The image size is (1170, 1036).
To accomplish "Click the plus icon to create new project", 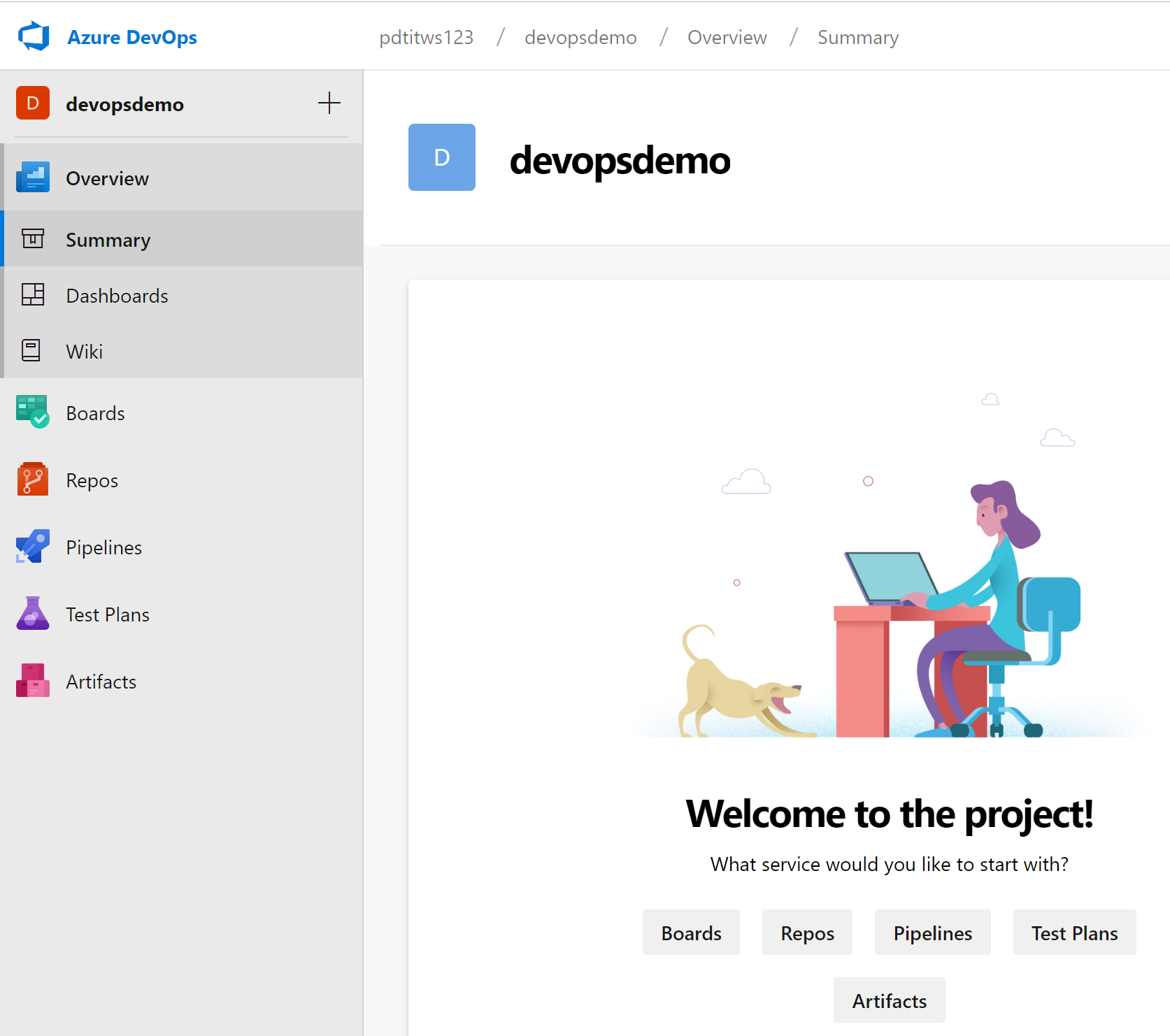I will [x=329, y=103].
